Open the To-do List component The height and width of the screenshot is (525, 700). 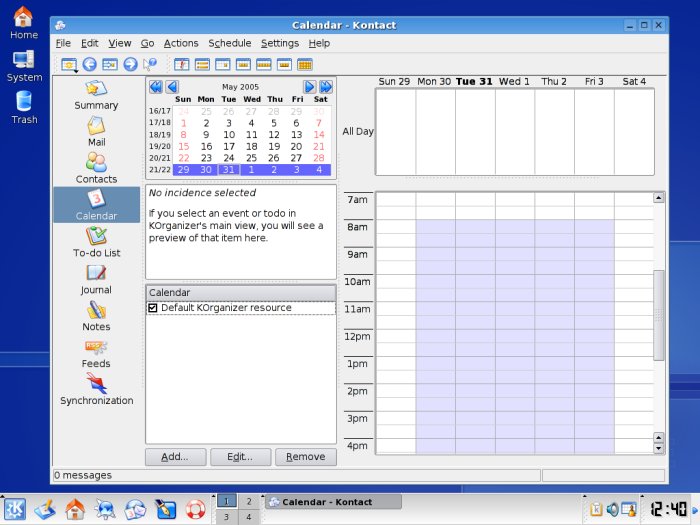[x=96, y=241]
